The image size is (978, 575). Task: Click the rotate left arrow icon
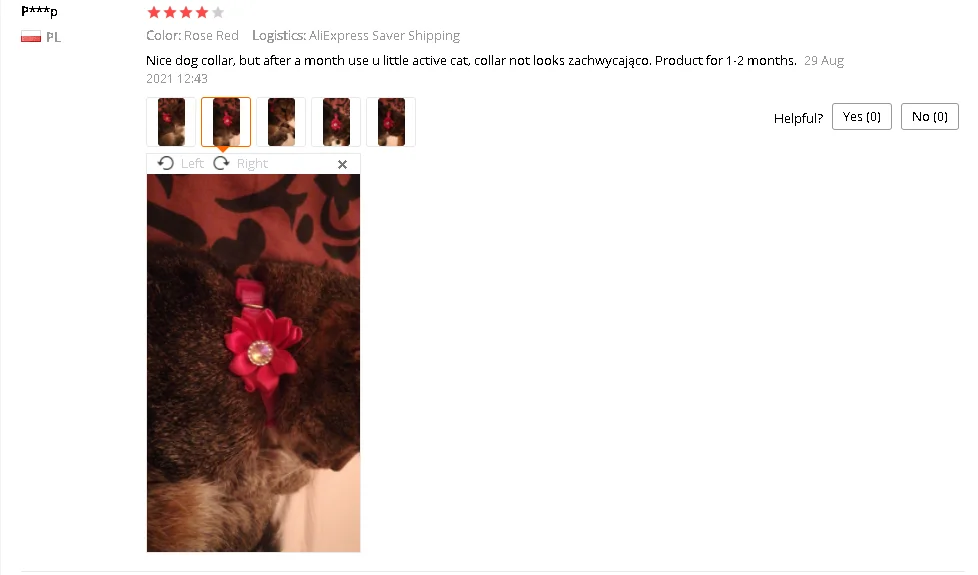click(x=165, y=163)
